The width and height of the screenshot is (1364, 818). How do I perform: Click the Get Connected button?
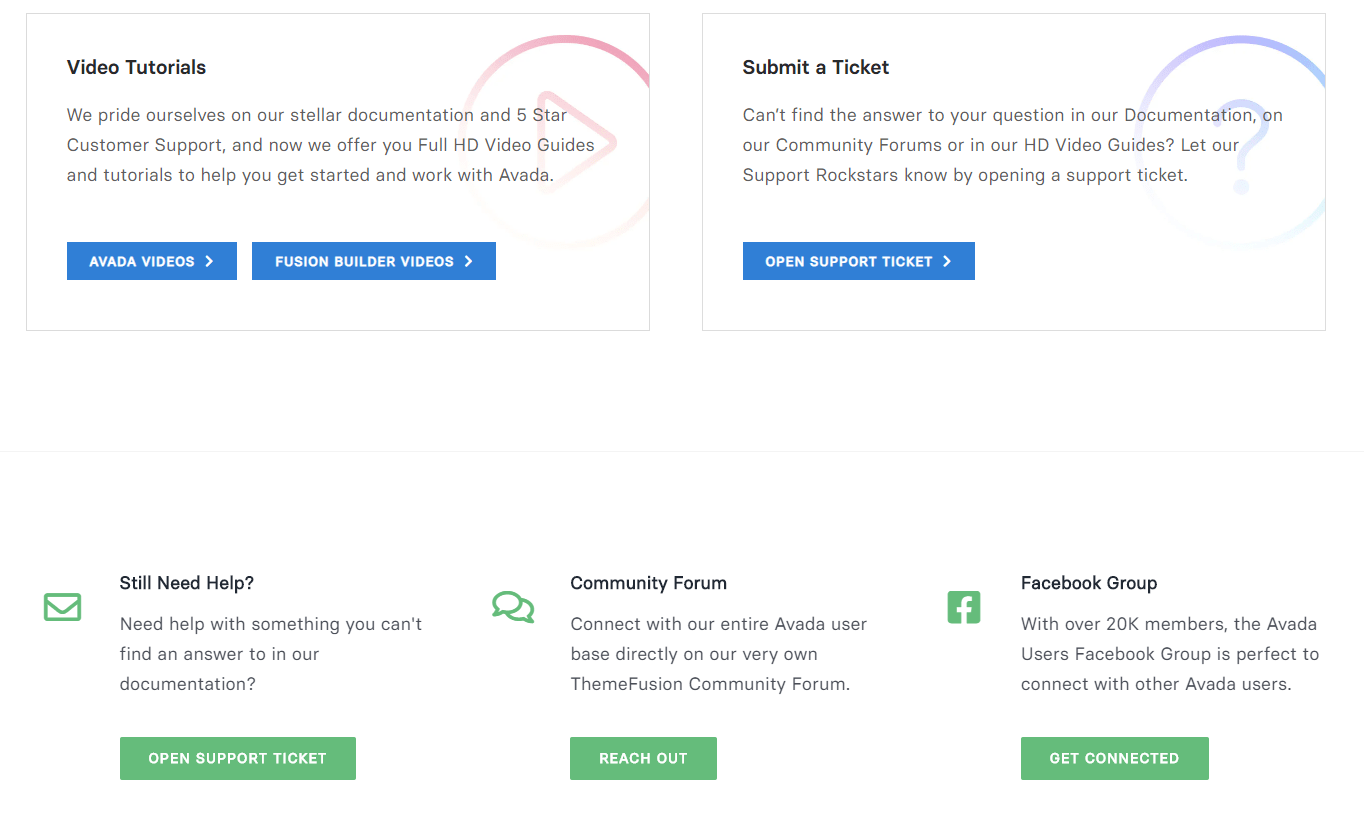pyautogui.click(x=1115, y=758)
